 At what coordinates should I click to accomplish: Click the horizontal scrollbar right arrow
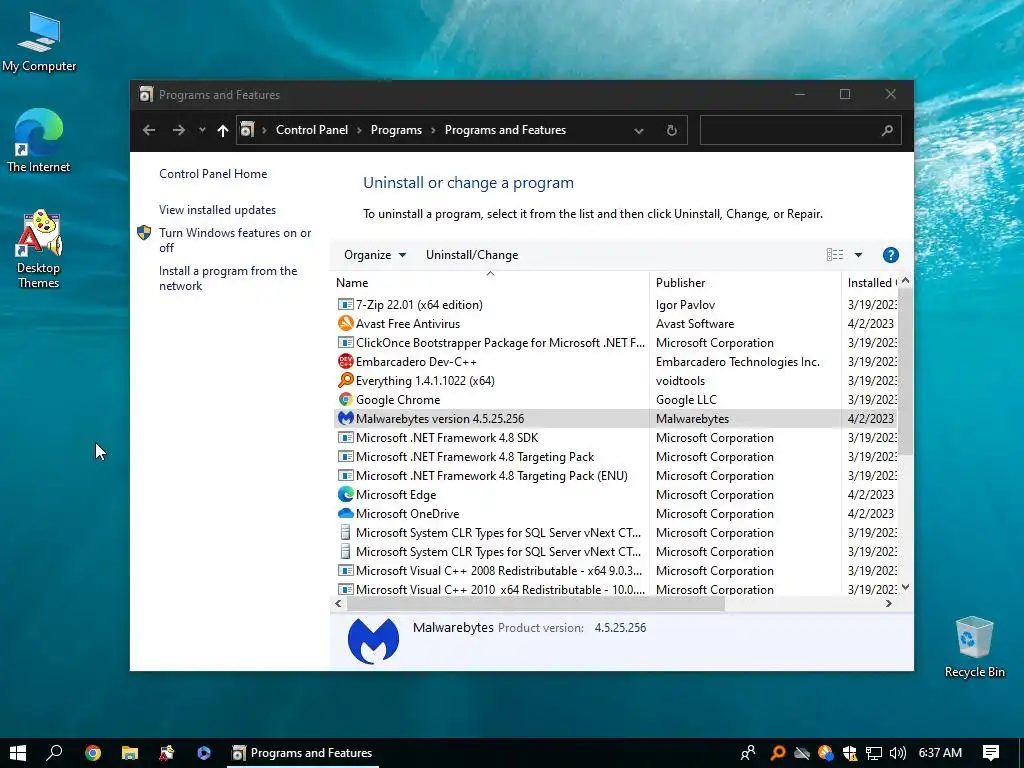pos(888,603)
